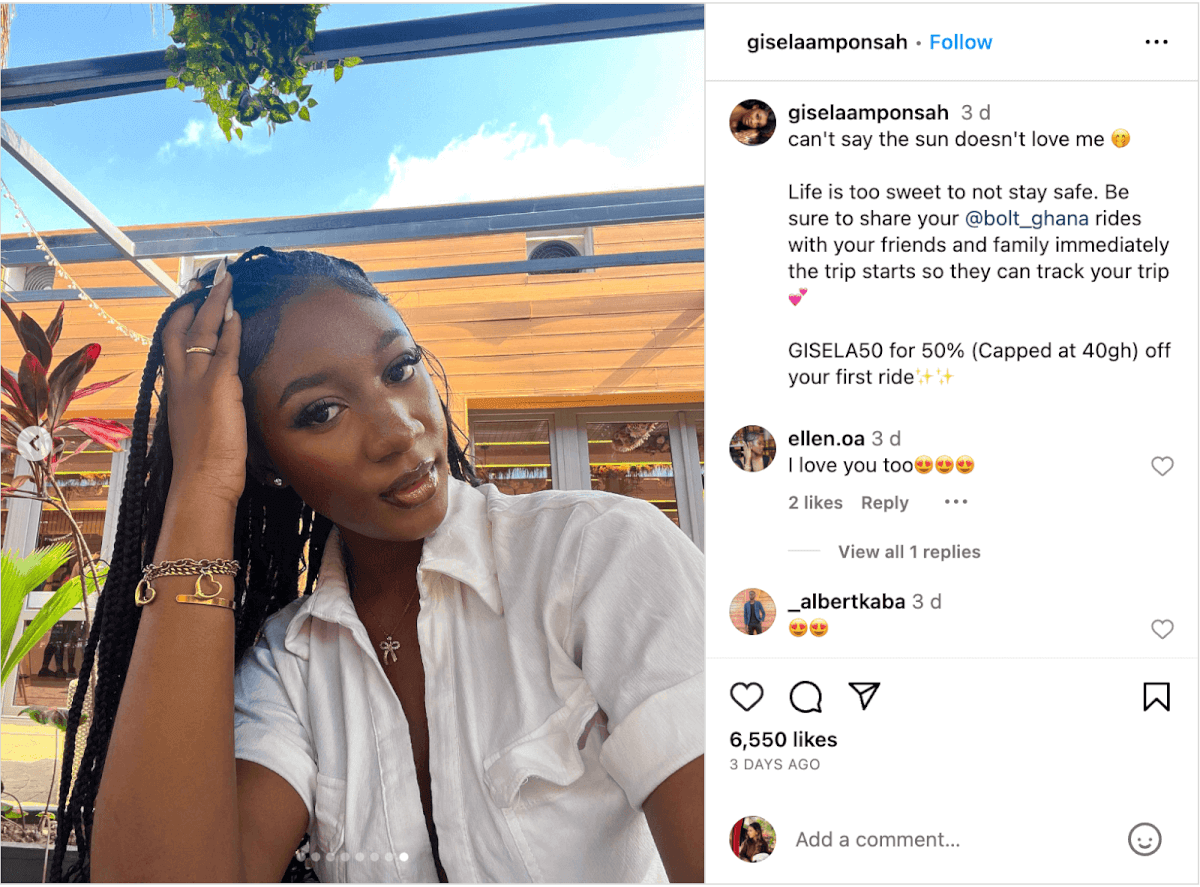Open emoji picker in comment box
This screenshot has width=1200, height=887.
click(1145, 839)
